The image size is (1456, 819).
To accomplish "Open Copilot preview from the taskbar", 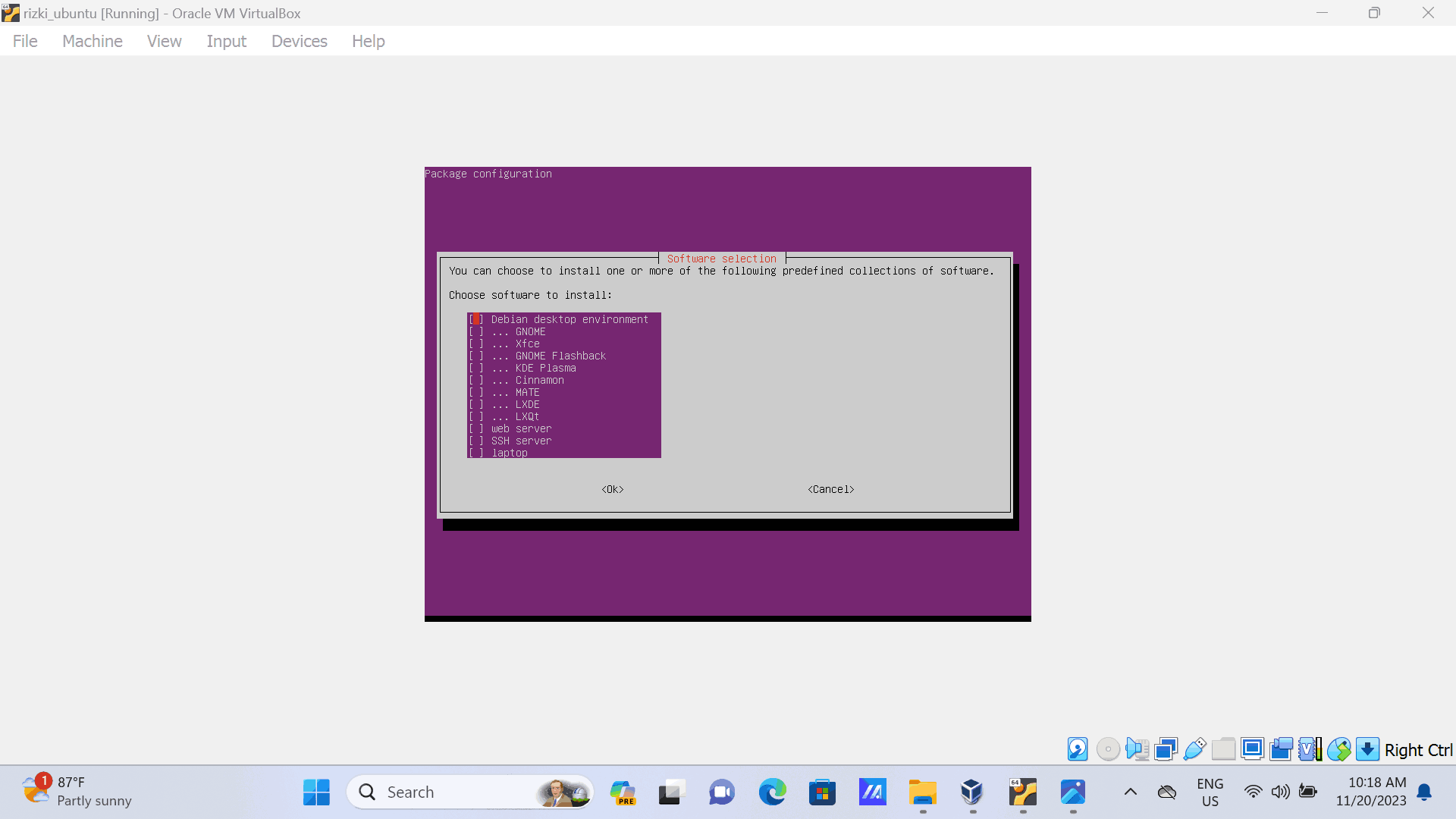I will tap(623, 792).
